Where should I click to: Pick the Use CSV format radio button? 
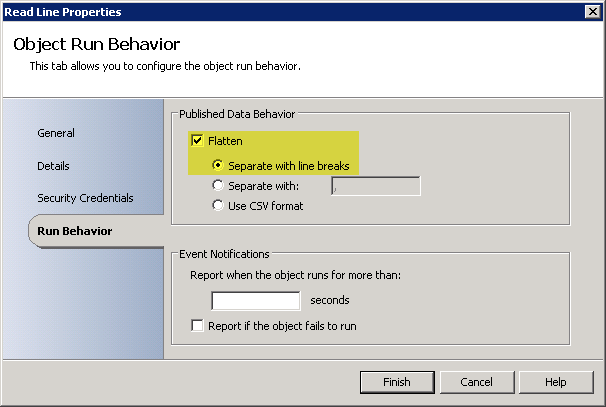point(216,206)
